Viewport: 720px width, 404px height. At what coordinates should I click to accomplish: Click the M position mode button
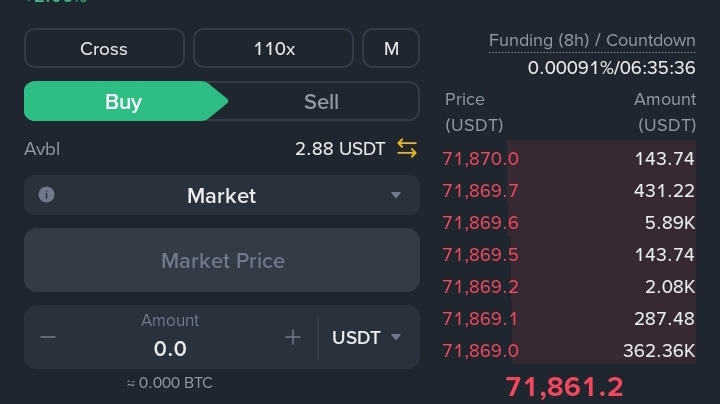coord(390,48)
